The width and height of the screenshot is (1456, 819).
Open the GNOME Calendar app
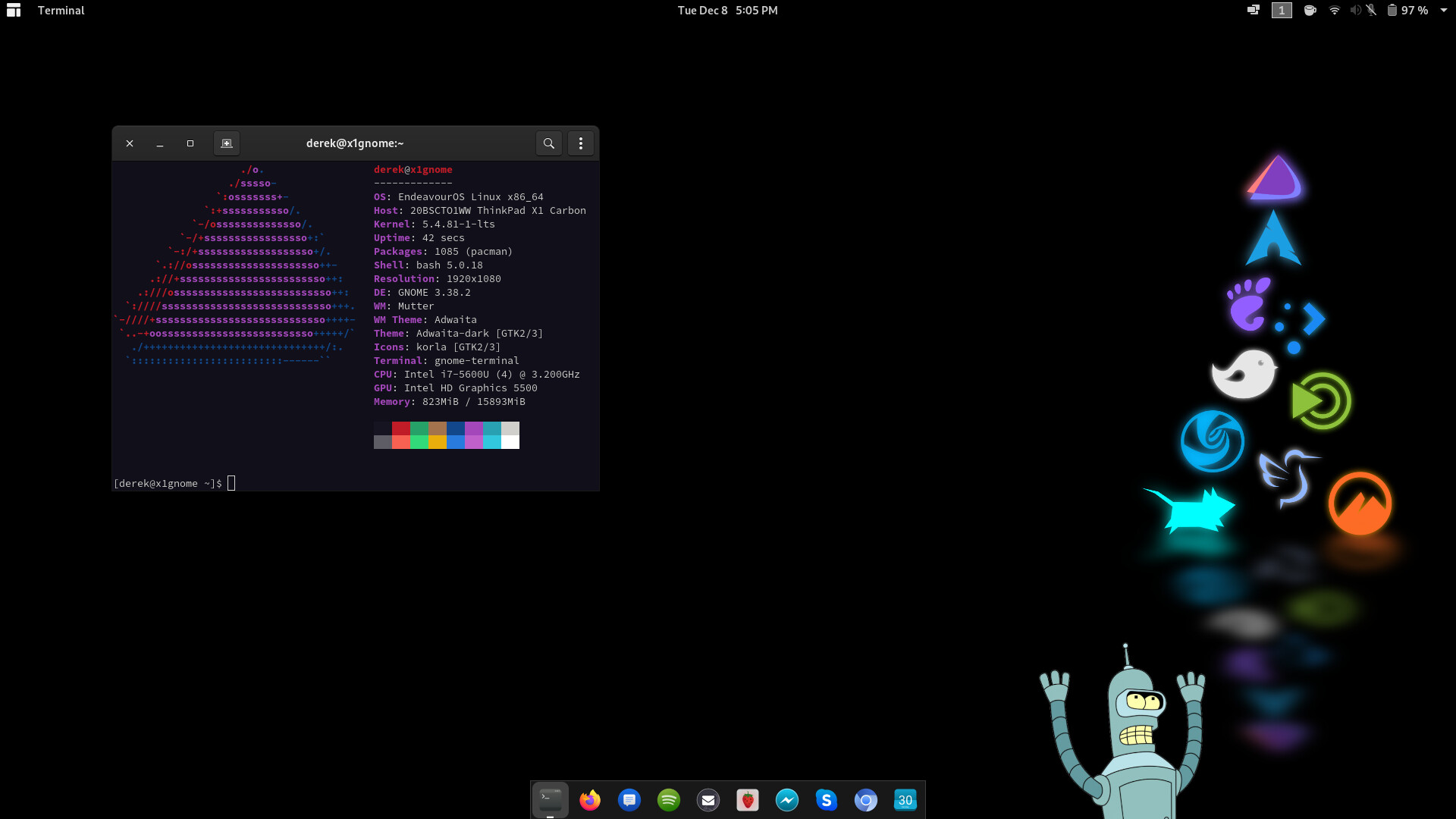(905, 800)
